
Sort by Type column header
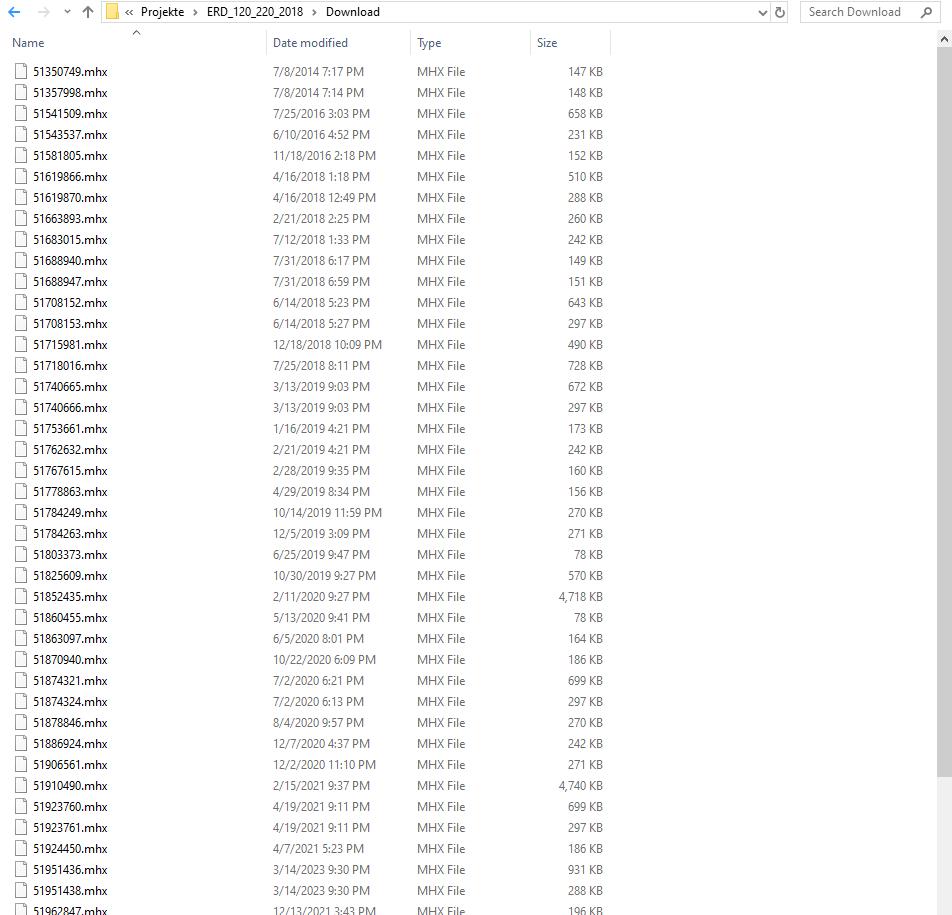pyautogui.click(x=429, y=43)
